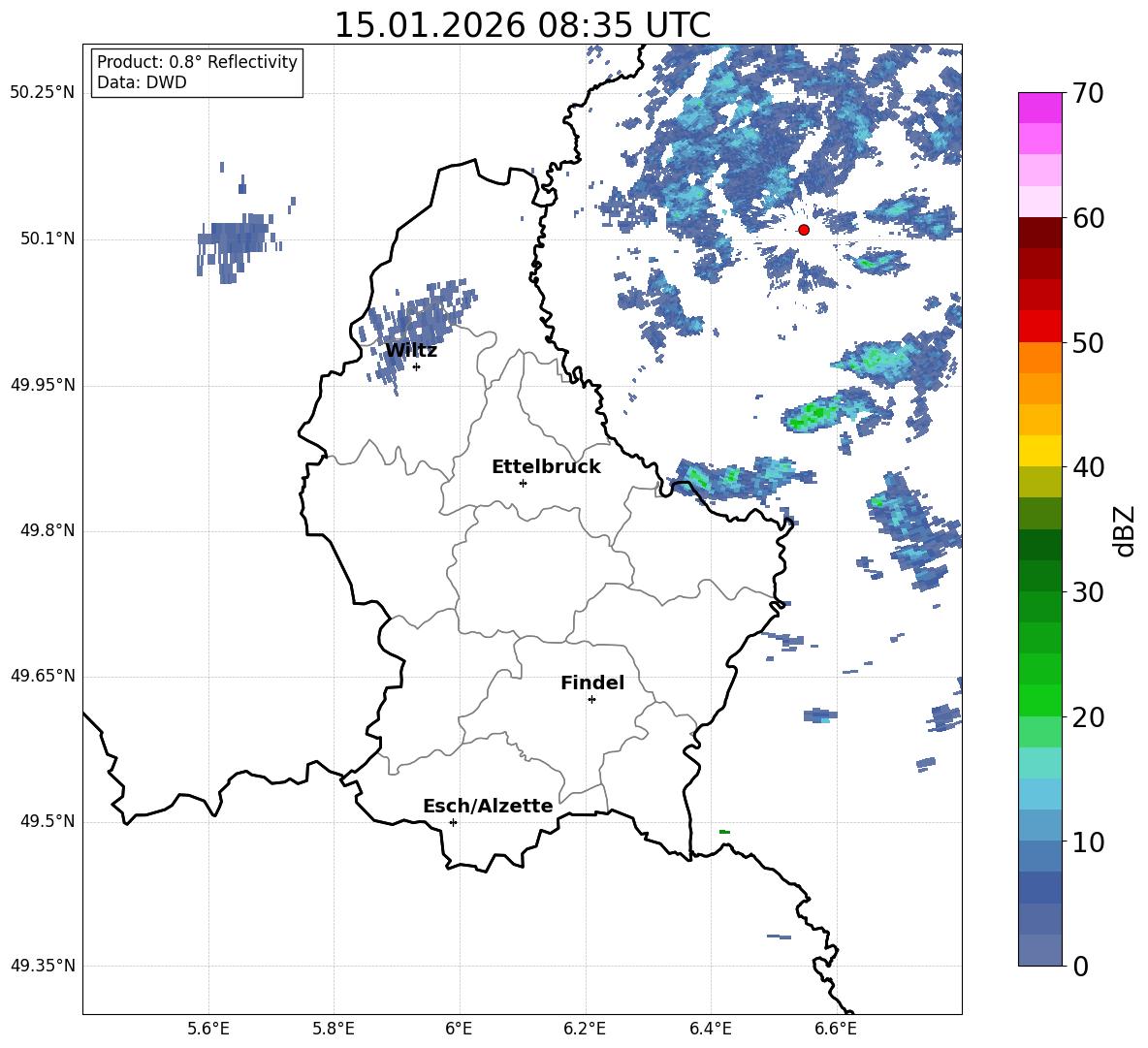Click the 6.4°E longitude label
Viewport: 1148px width, 1048px height.
(x=710, y=1029)
